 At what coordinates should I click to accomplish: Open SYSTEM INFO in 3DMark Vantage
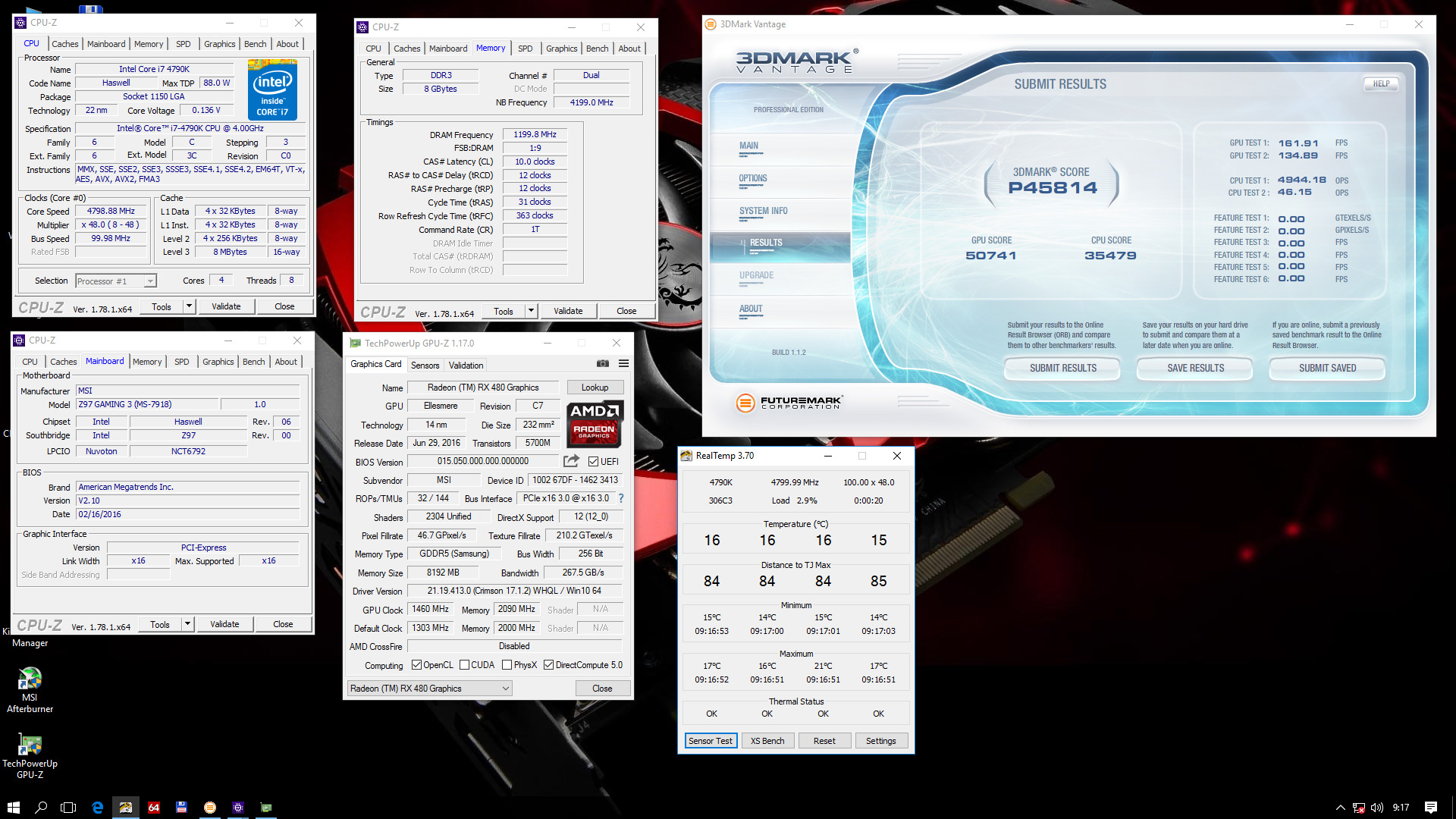pyautogui.click(x=763, y=212)
